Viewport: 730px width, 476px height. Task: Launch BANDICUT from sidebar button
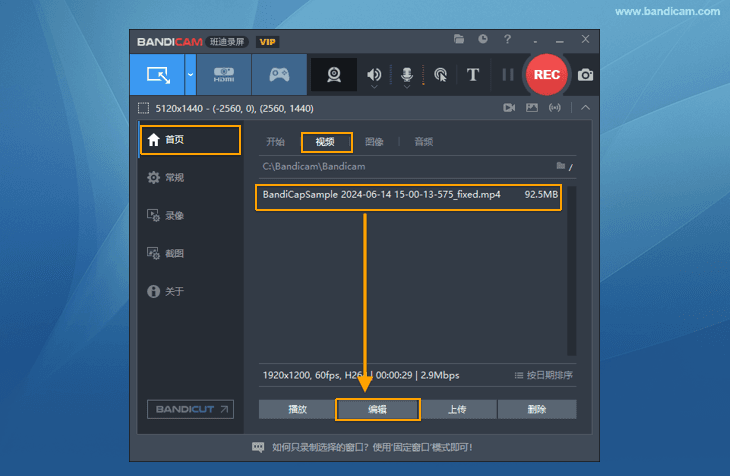click(190, 409)
